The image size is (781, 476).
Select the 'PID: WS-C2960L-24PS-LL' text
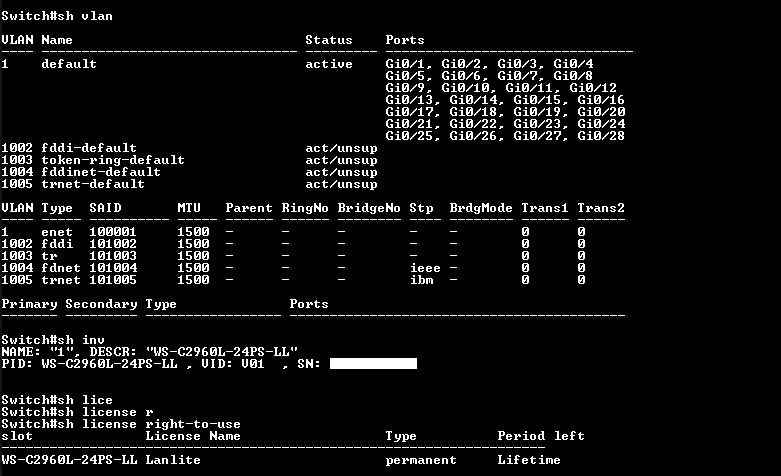pyautogui.click(x=89, y=363)
